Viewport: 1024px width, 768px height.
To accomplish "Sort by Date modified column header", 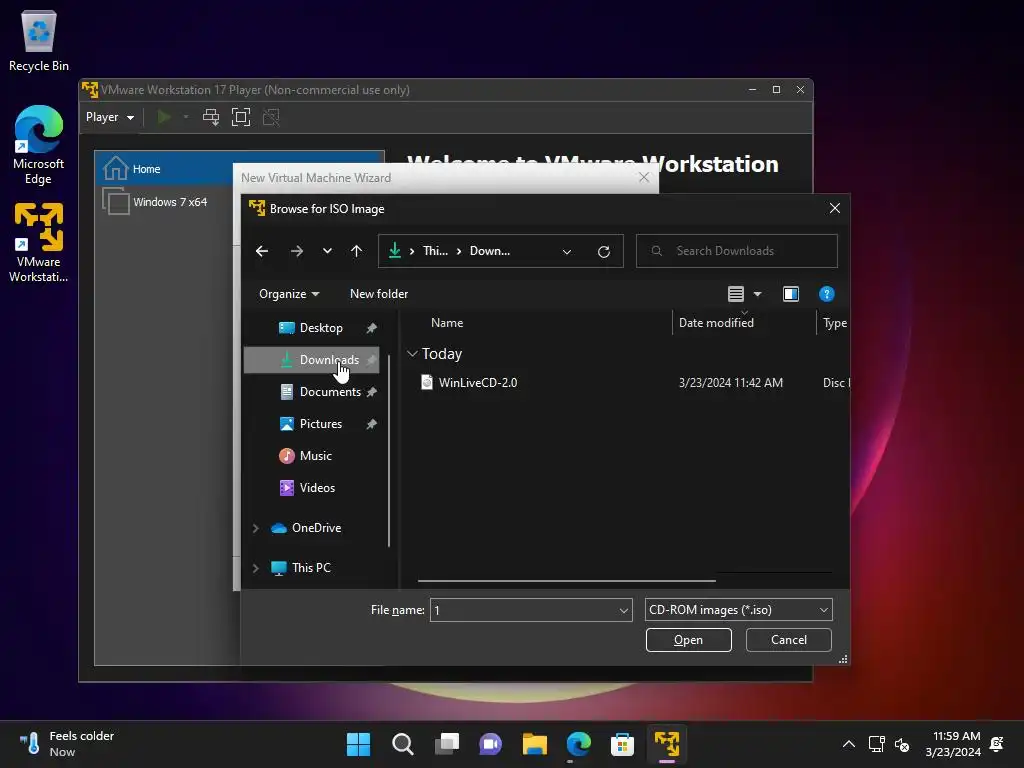I will 716,323.
